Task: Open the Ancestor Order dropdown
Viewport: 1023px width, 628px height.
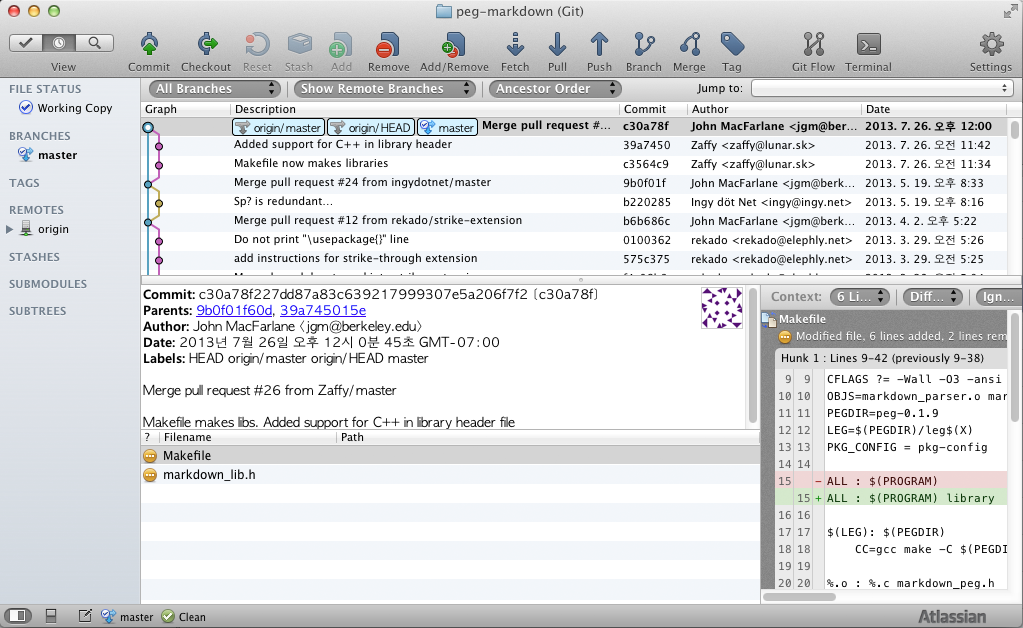Action: (555, 89)
